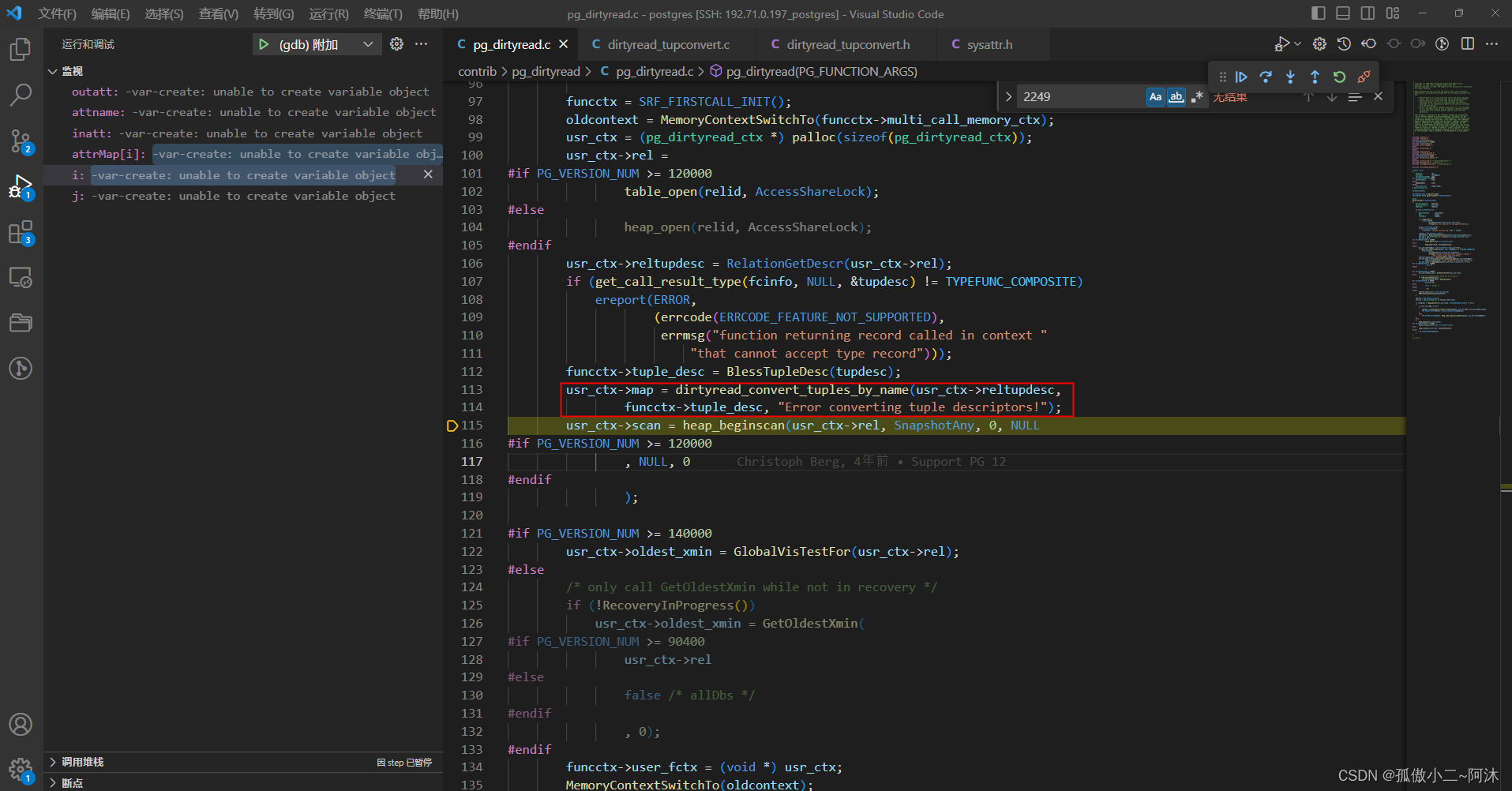Close the find widget
Image resolution: width=1512 pixels, height=791 pixels.
click(x=1378, y=96)
